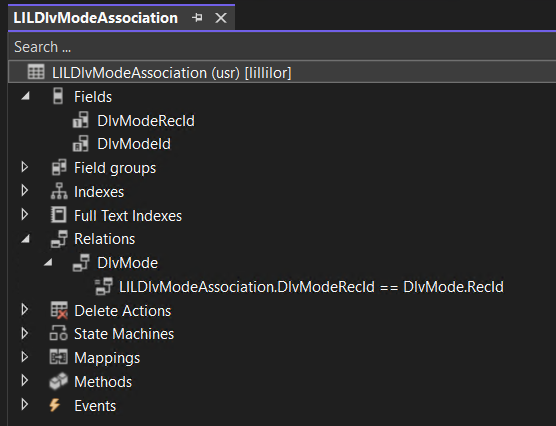Select the DlvMode relation label
Viewport: 556px width, 426px height.
127,263
